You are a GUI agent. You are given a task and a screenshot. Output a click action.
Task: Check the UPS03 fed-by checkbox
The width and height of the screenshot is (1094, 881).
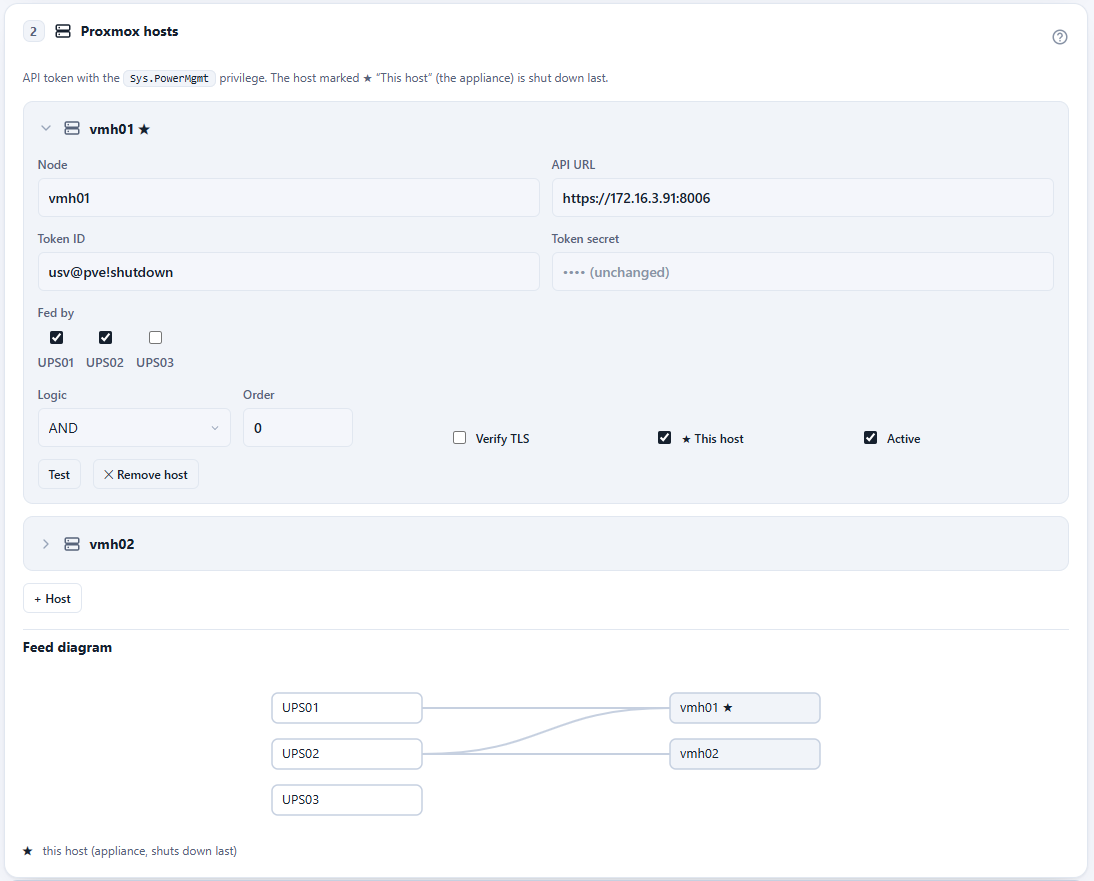tap(156, 338)
